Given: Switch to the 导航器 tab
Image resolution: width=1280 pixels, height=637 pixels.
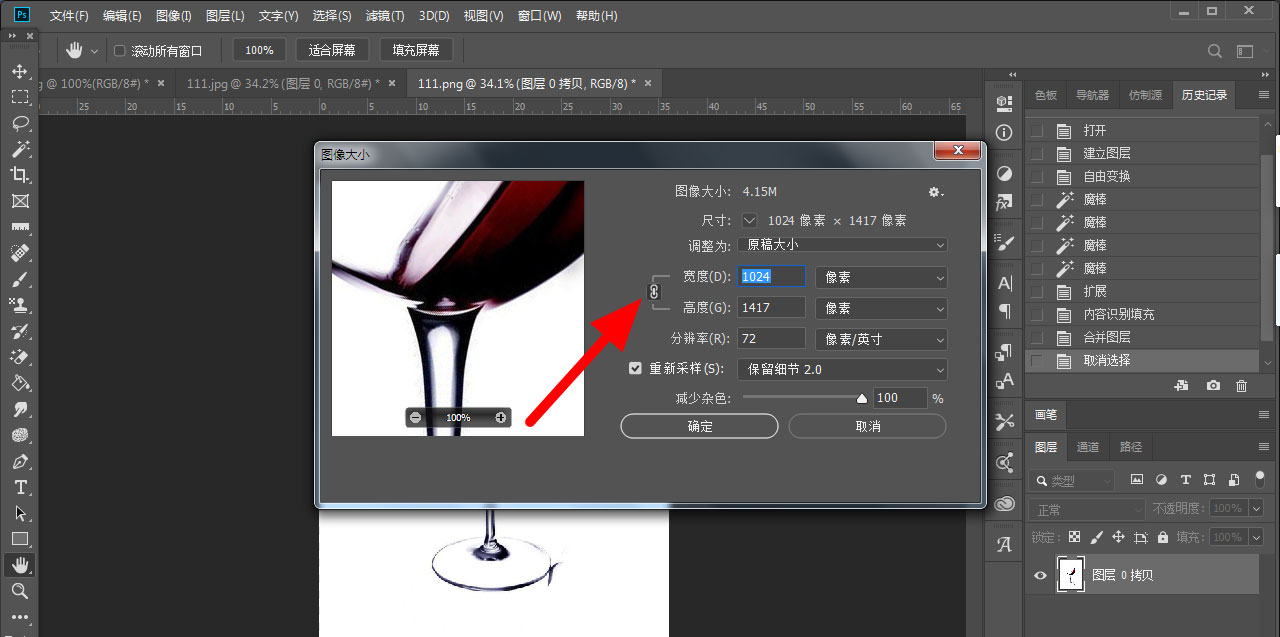Looking at the screenshot, I should tap(1092, 95).
